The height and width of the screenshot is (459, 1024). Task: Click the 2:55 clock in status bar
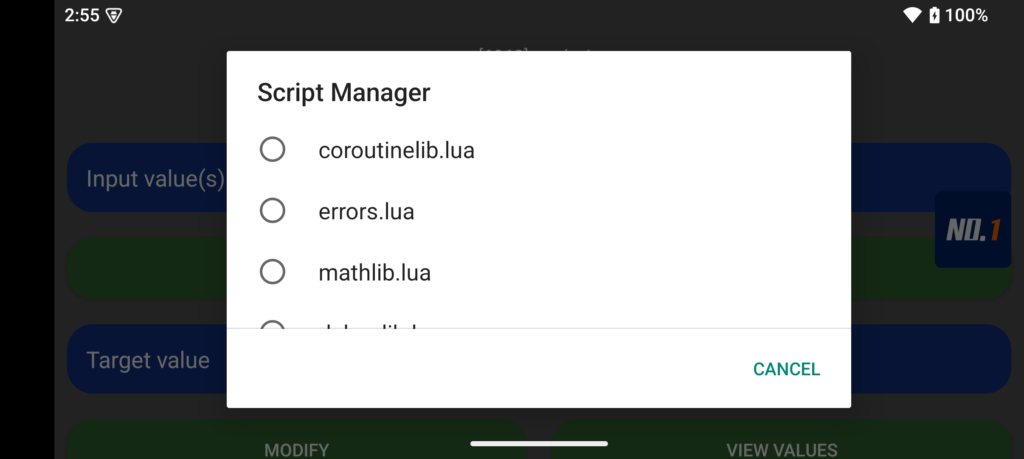(82, 15)
